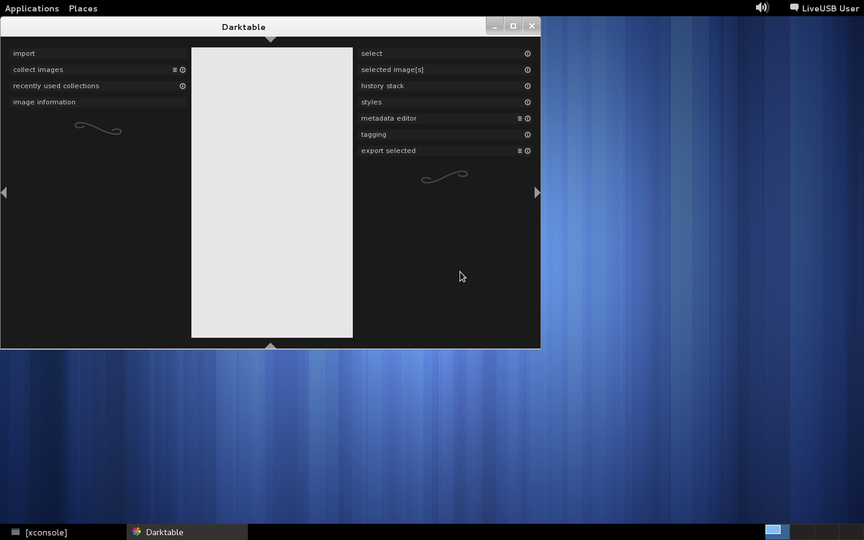Toggle top panel using top arrow
The width and height of the screenshot is (864, 540).
pos(270,40)
